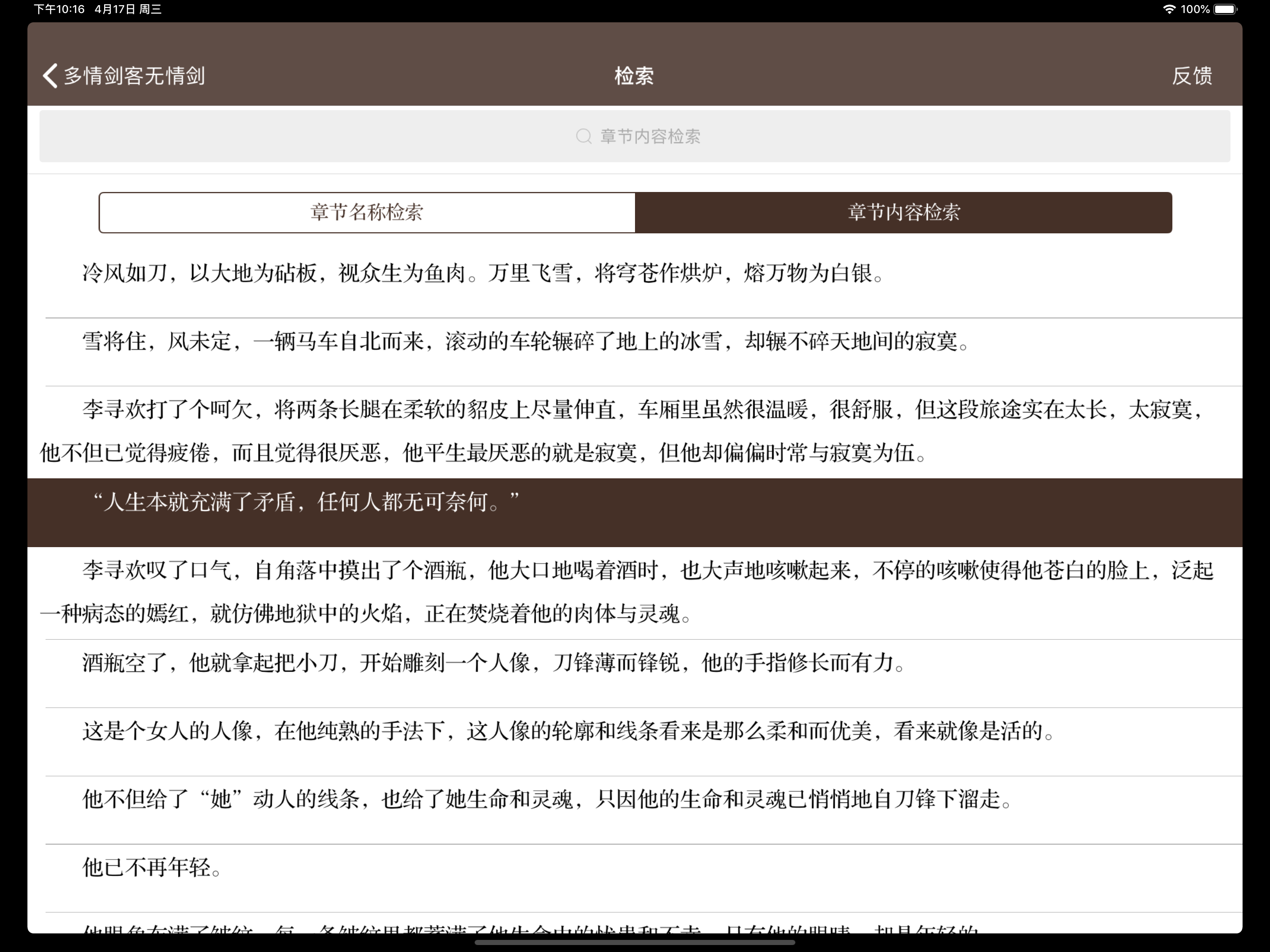Select the dark 章节内容检索 tab
1270x952 pixels.
pyautogui.click(x=903, y=212)
